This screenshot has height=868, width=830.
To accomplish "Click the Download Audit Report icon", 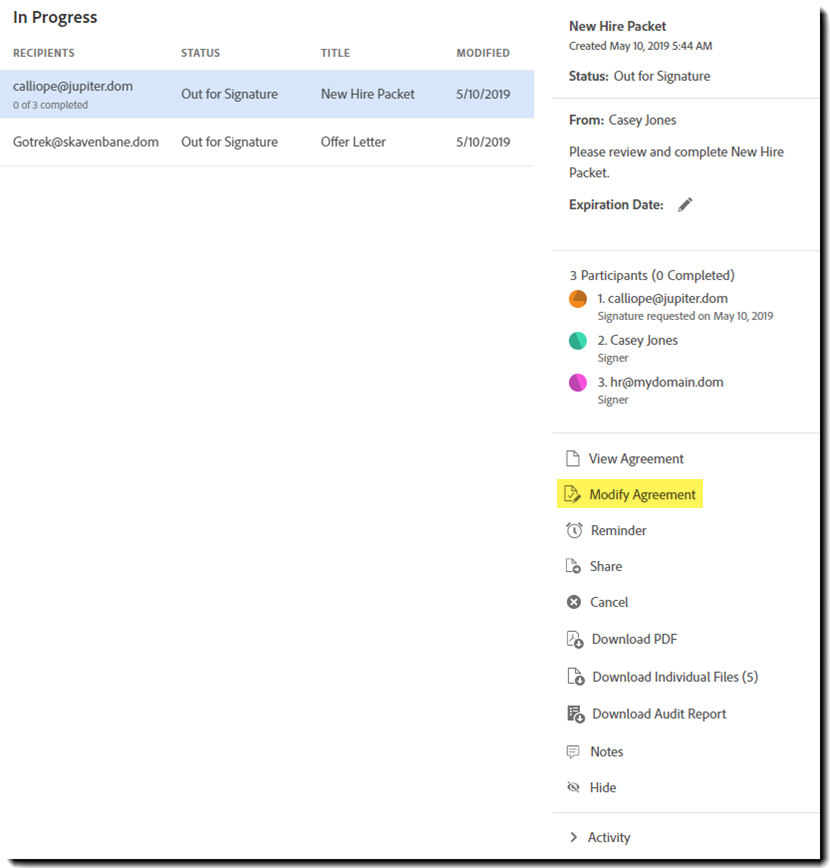I will pos(576,714).
